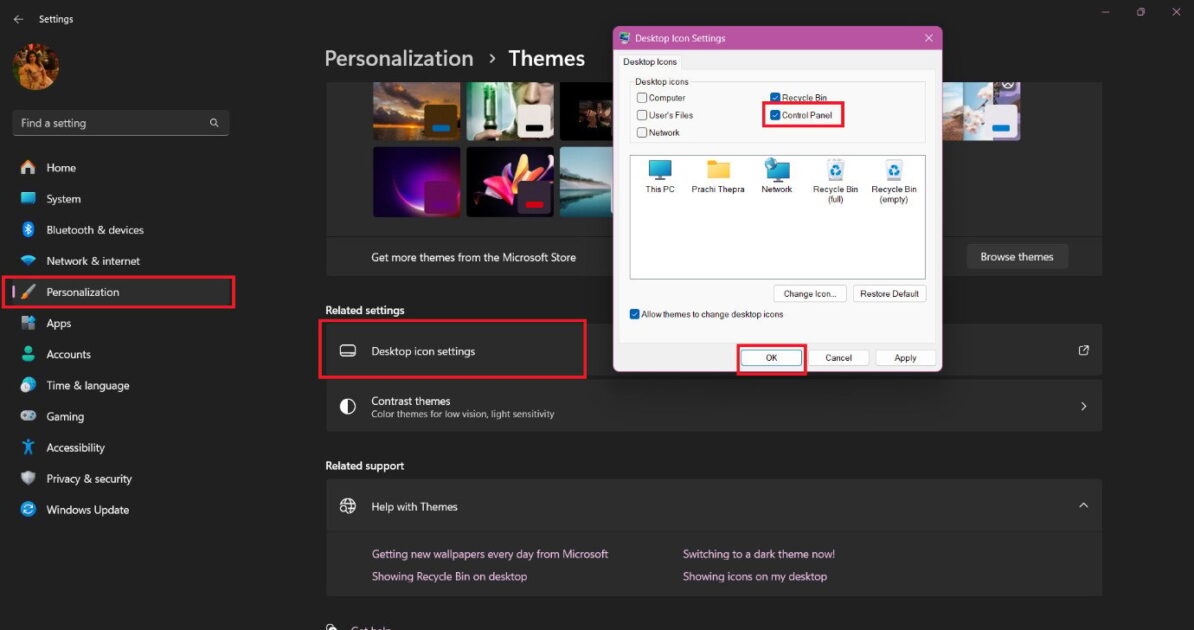Select the green bottle theme thumbnail
The image size is (1194, 630).
[x=510, y=111]
